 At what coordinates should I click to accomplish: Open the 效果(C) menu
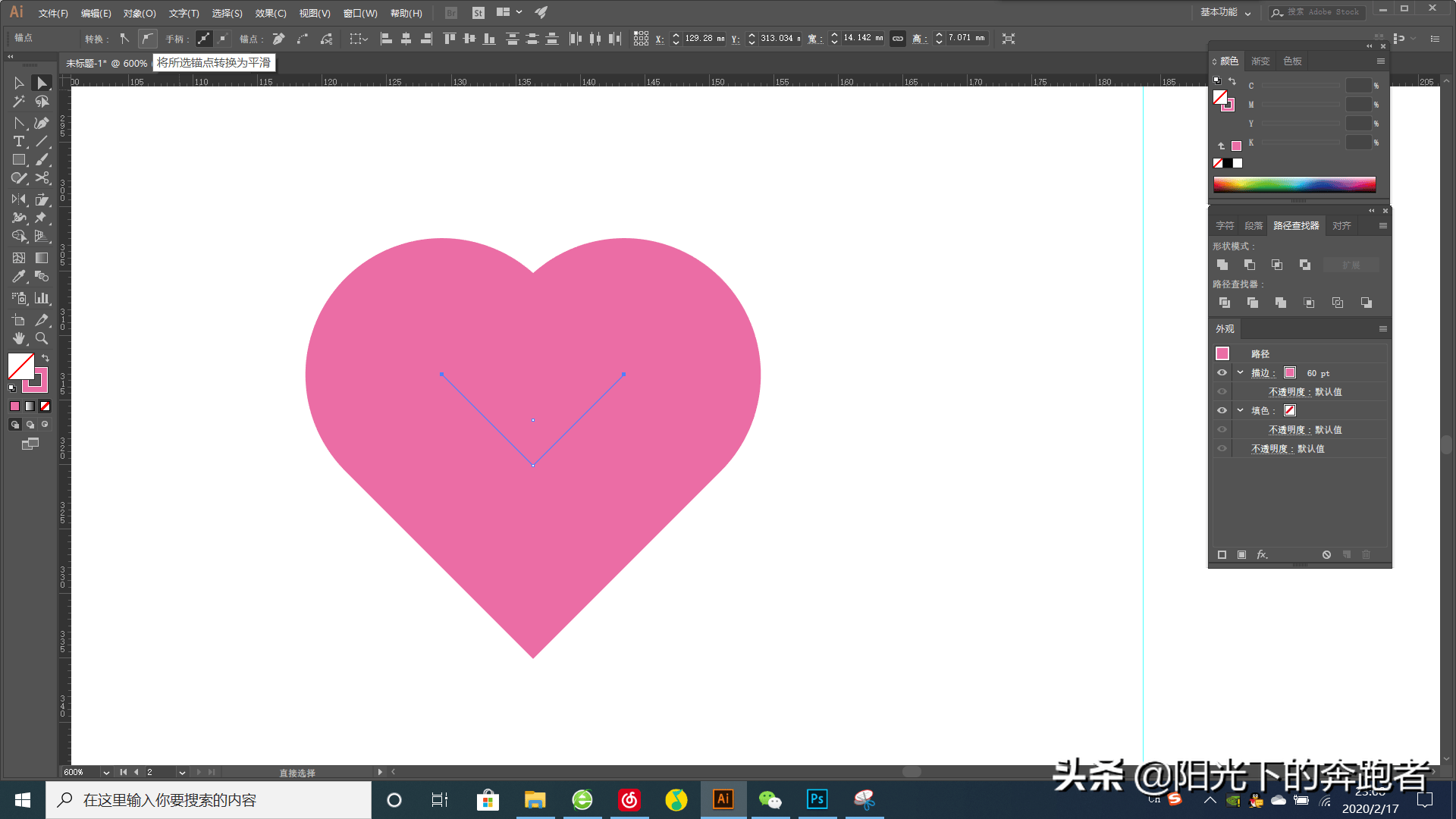pos(270,13)
